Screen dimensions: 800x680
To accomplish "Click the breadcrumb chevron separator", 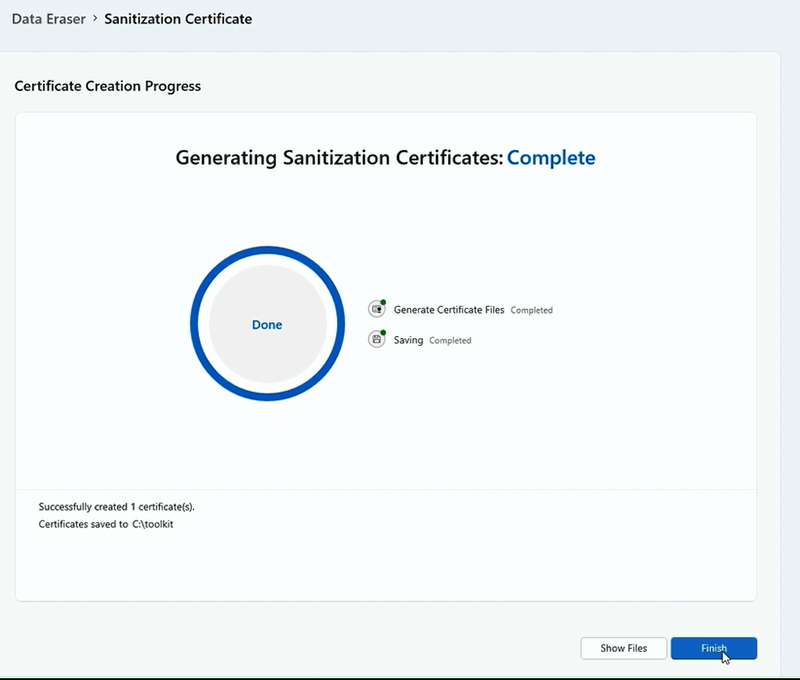I will (x=95, y=18).
